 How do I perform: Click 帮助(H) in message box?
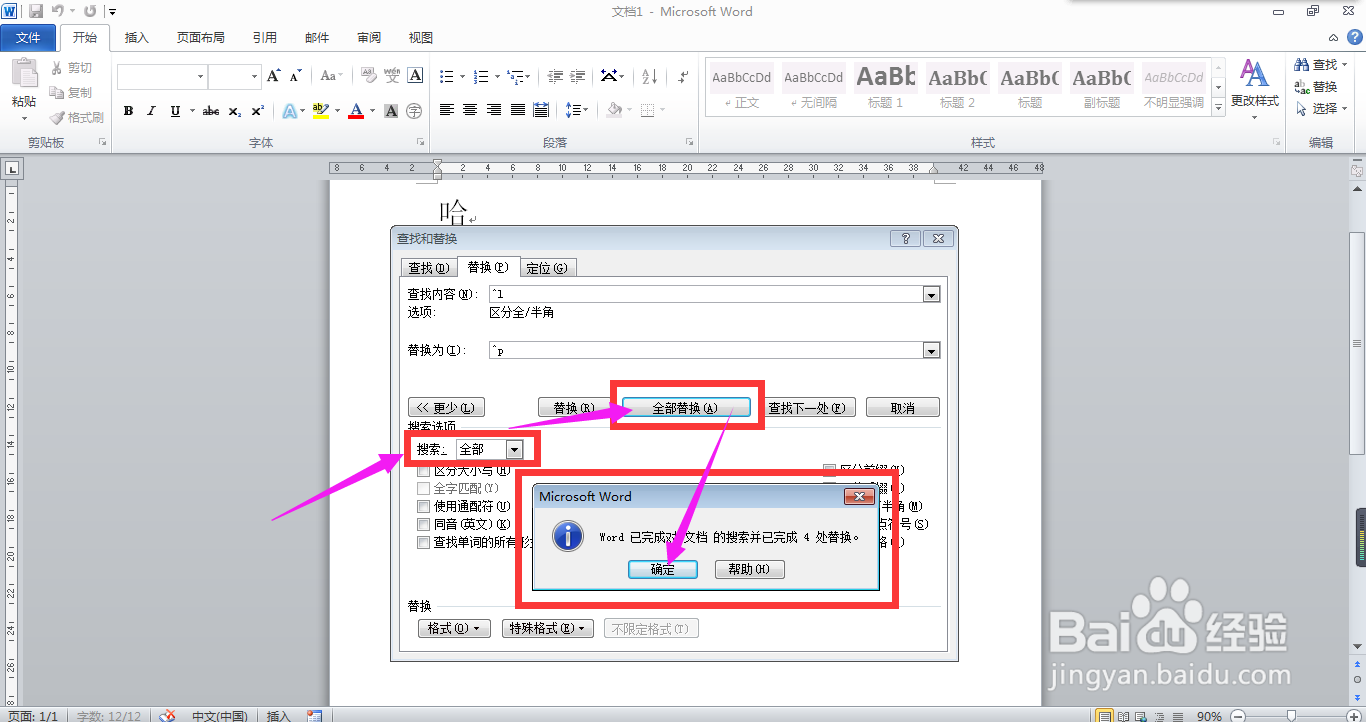click(x=749, y=569)
